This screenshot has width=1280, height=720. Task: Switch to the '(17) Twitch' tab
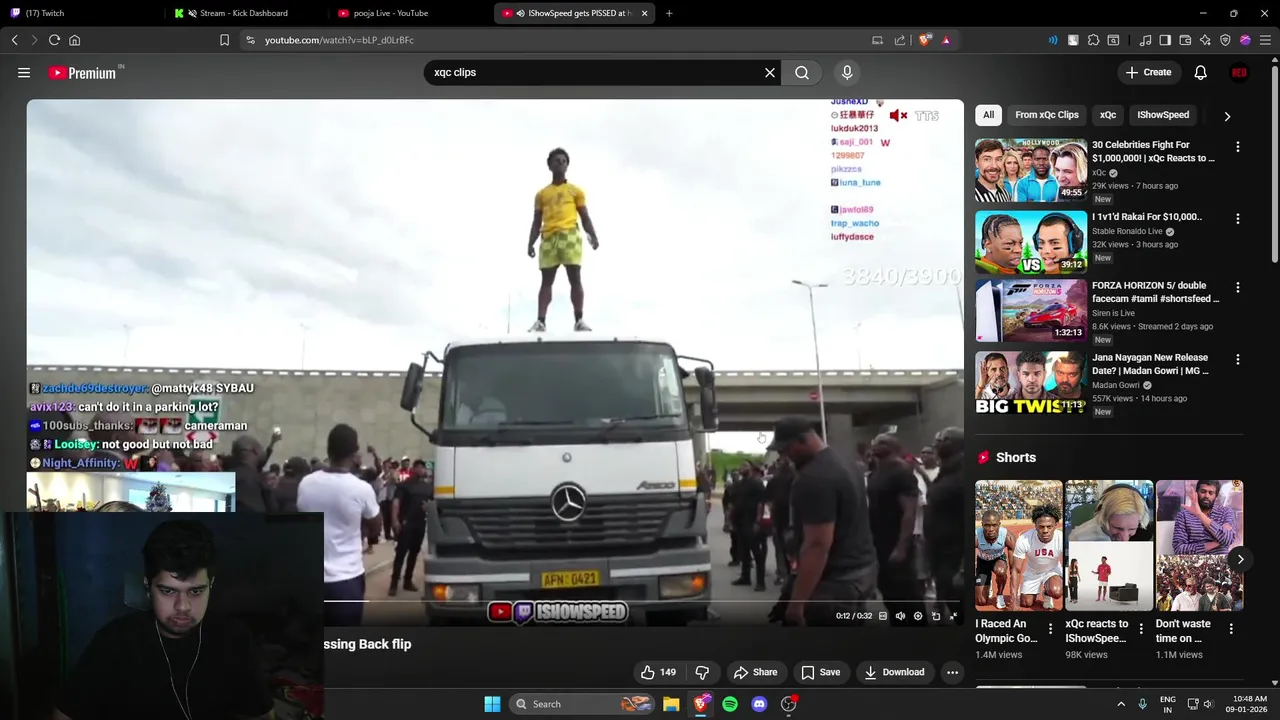83,13
